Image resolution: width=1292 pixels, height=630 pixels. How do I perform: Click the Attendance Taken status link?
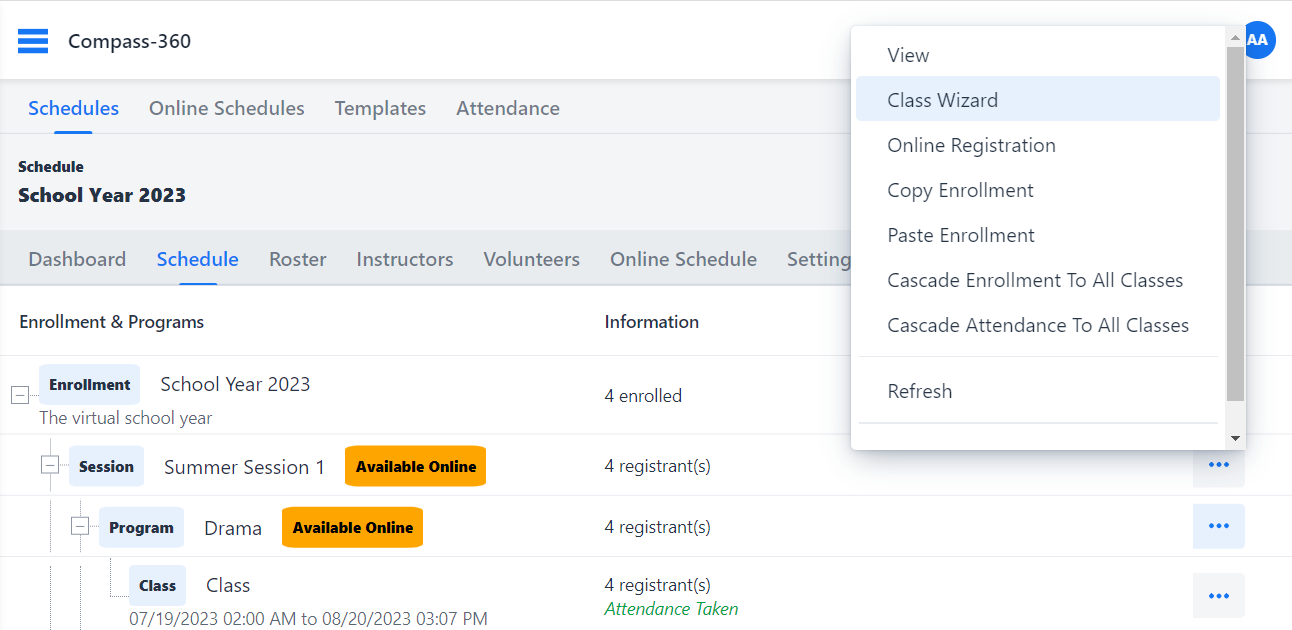point(671,608)
